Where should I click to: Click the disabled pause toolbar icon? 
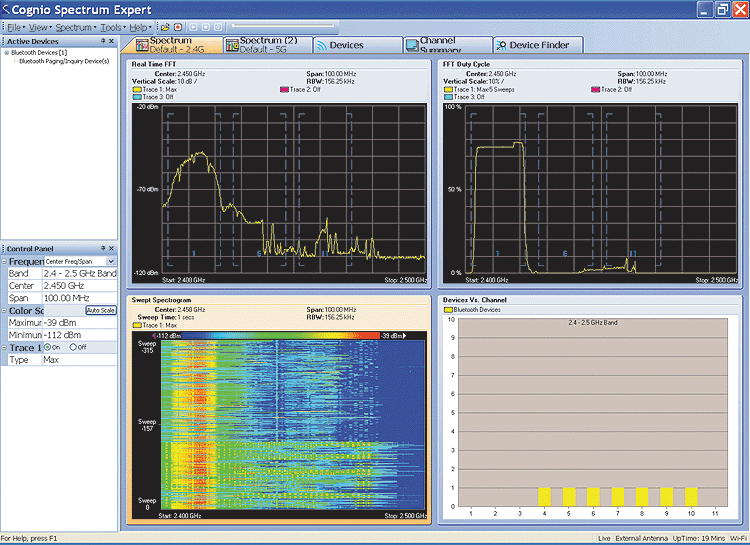[218, 27]
